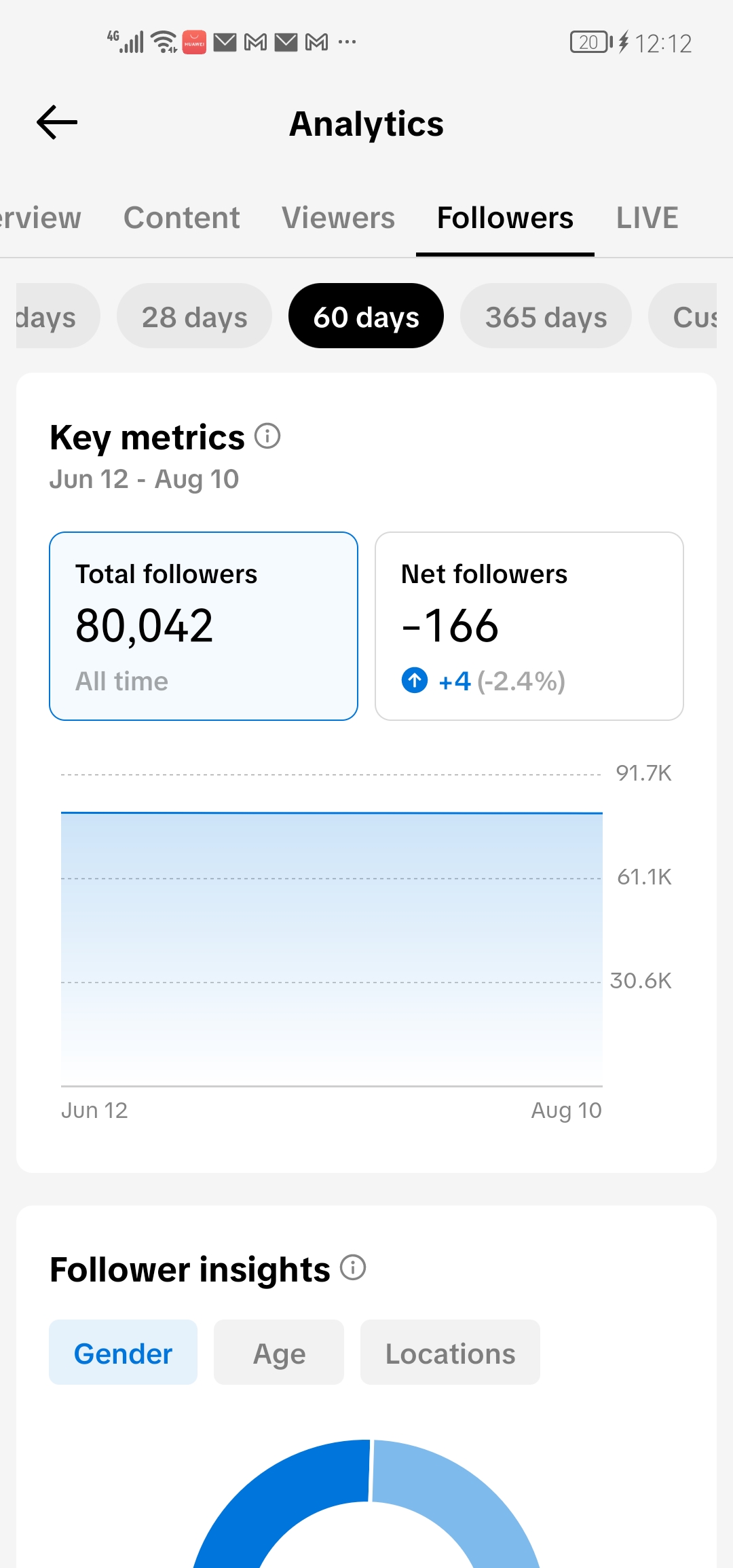
Task: Tap the blue up-arrow trend icon
Action: [415, 680]
